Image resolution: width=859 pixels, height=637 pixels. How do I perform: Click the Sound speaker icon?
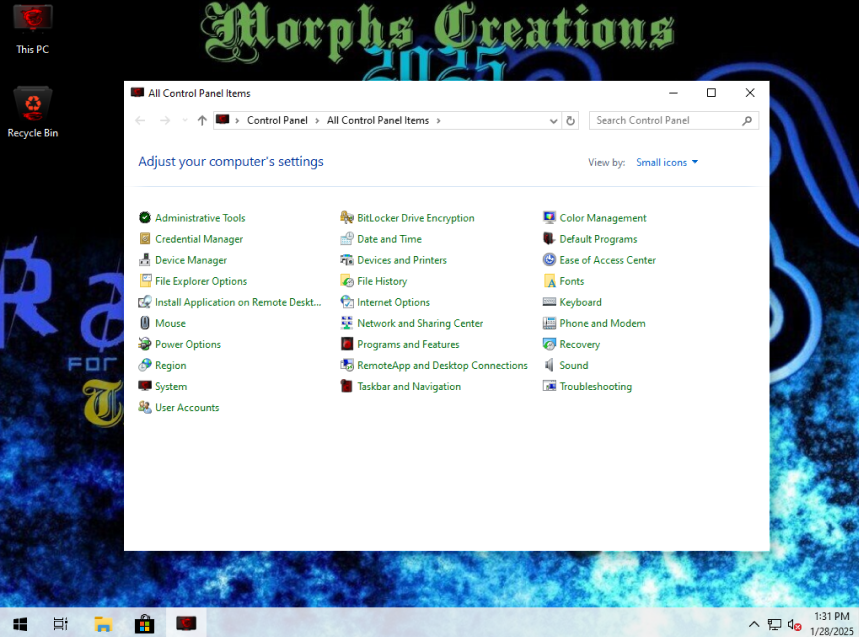549,365
